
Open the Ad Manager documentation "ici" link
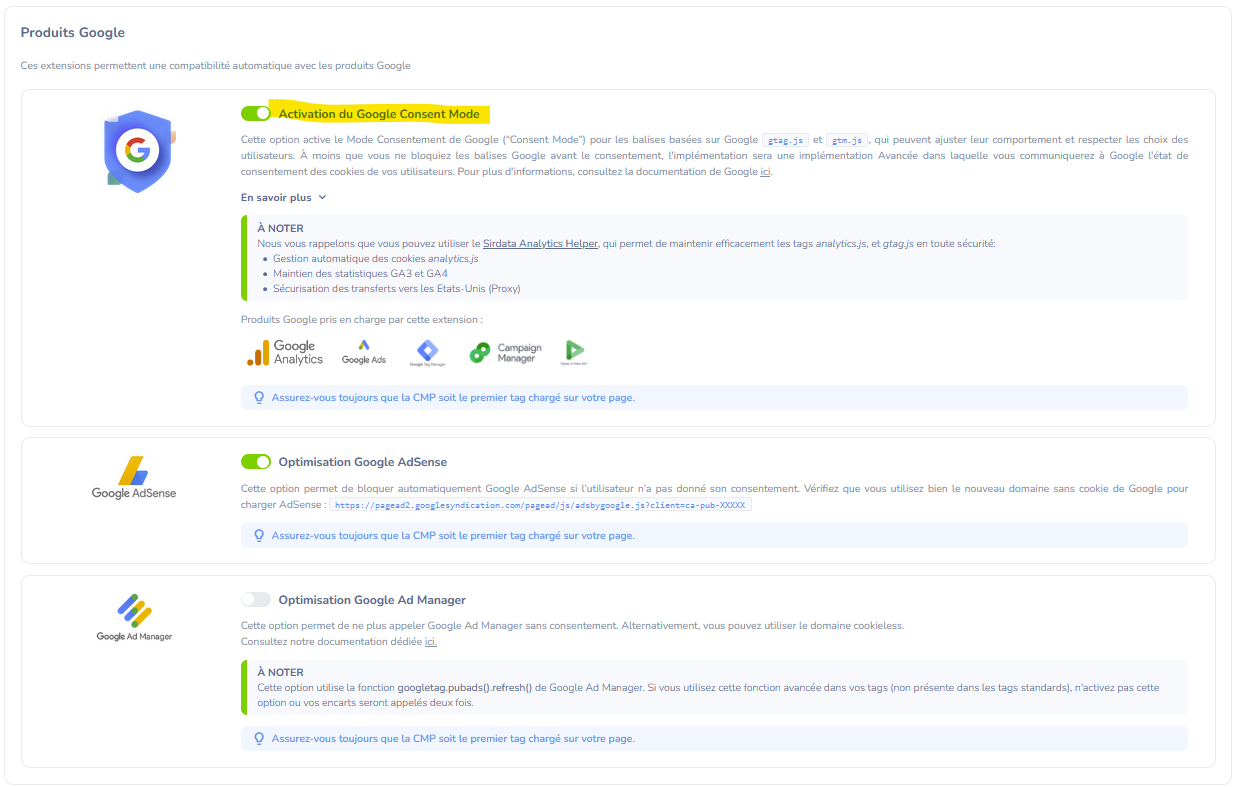[x=430, y=642]
